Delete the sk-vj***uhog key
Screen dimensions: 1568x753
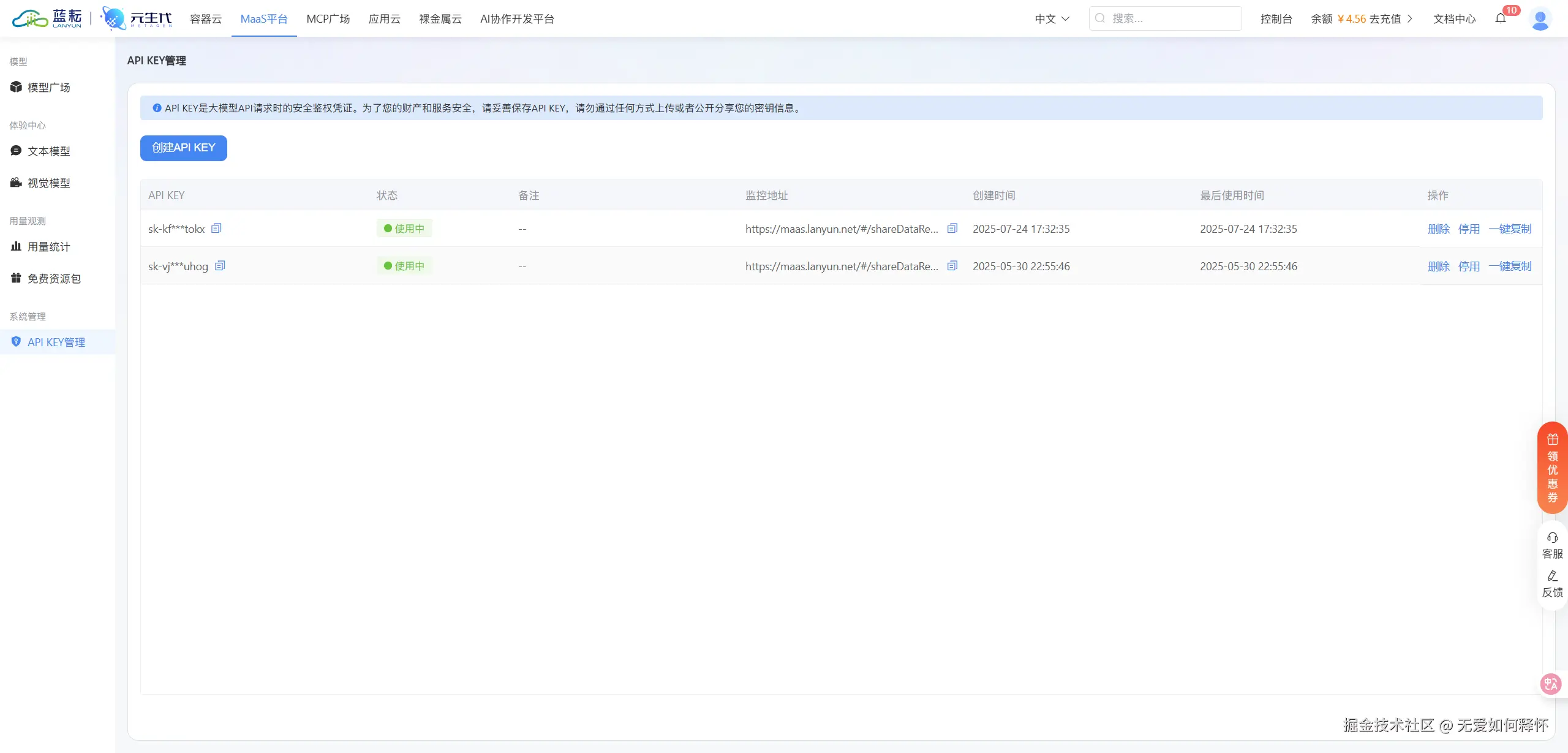(x=1438, y=266)
